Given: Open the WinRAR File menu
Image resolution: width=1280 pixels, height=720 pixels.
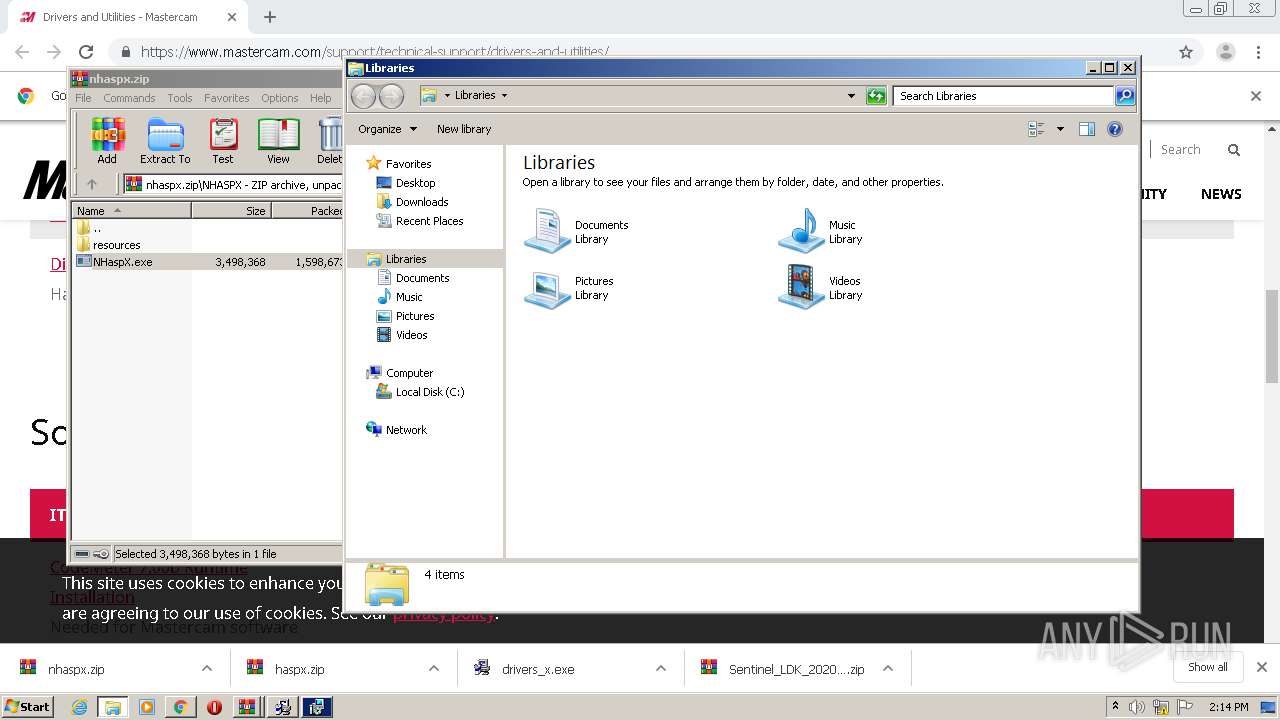Looking at the screenshot, I should (83, 98).
